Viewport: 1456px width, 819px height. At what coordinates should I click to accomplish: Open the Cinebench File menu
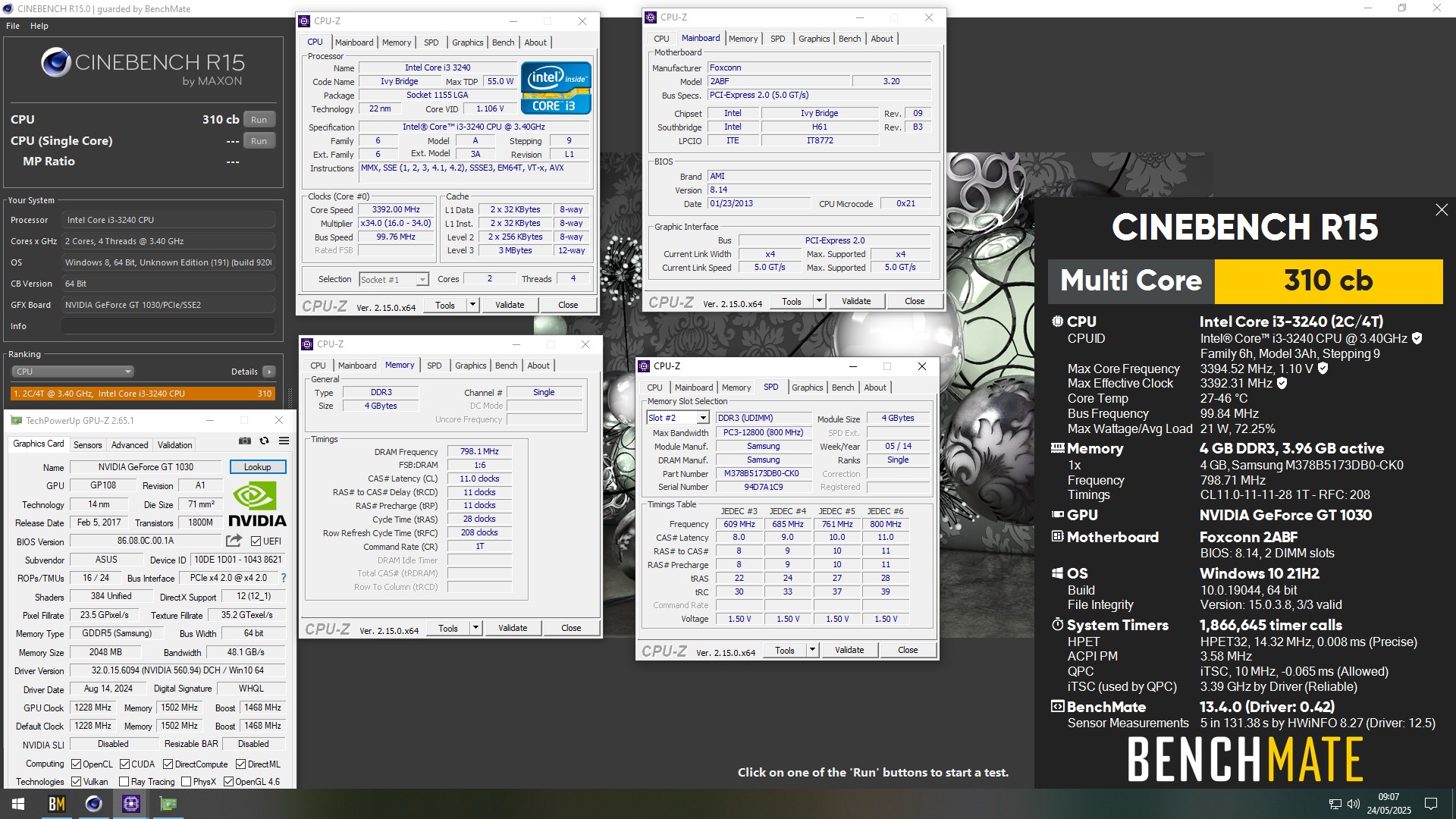pos(13,26)
